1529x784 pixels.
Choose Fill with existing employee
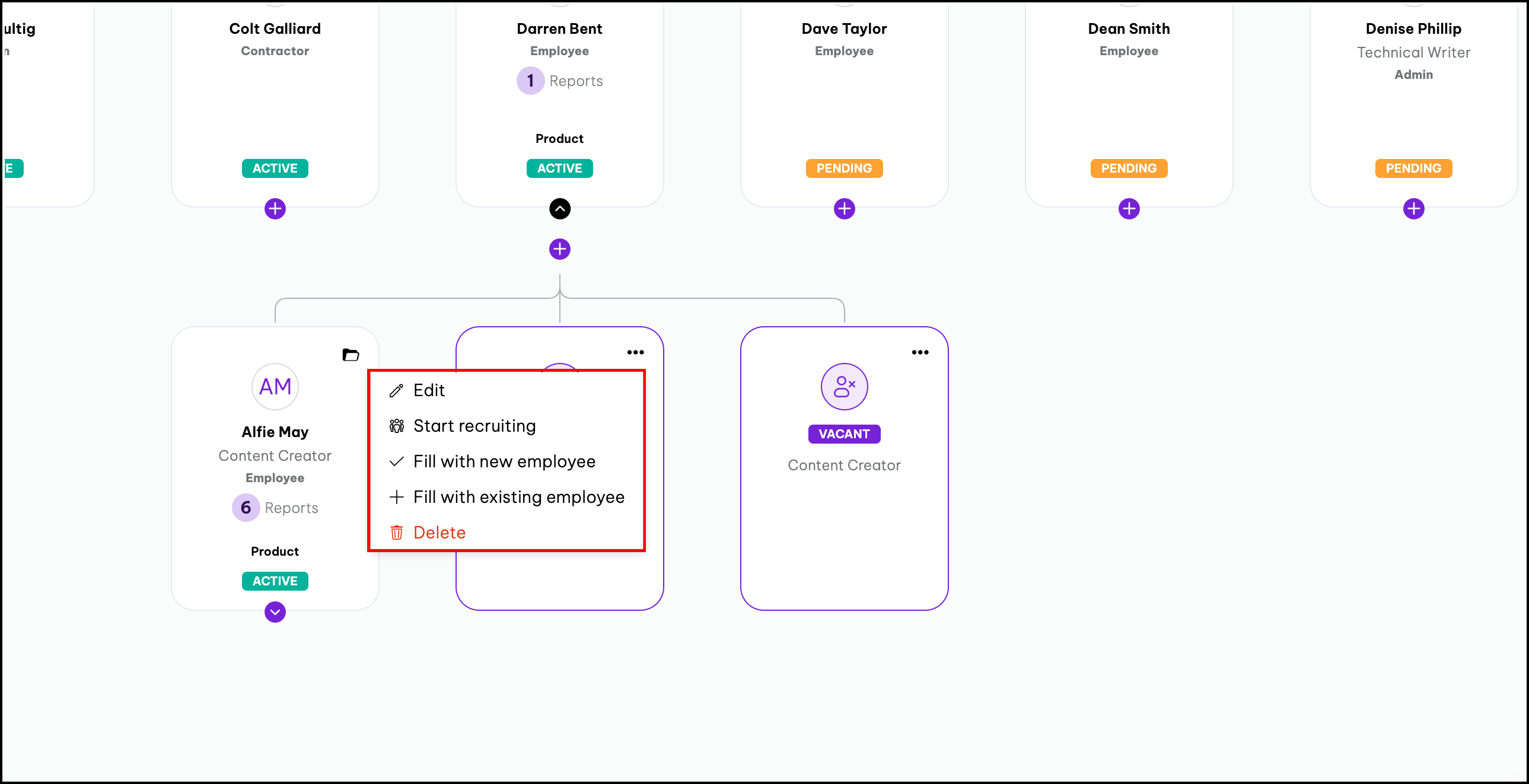[x=518, y=498]
